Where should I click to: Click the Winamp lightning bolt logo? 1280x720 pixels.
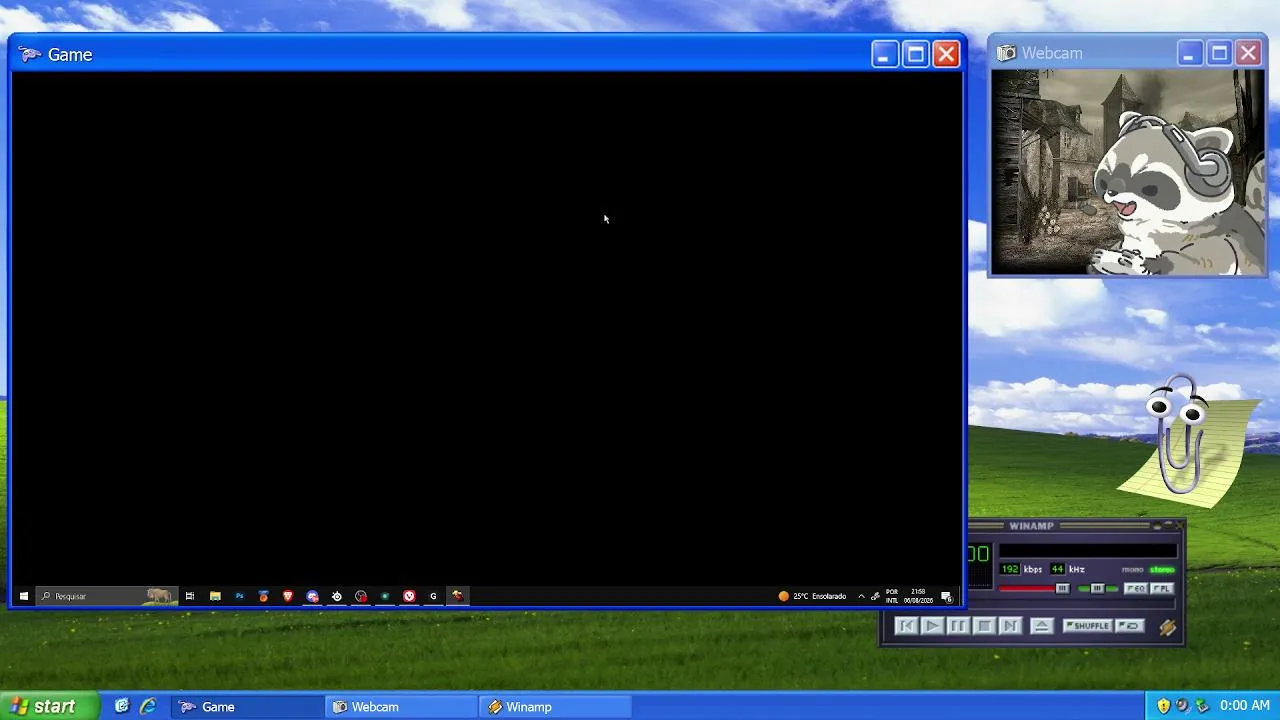click(1167, 627)
